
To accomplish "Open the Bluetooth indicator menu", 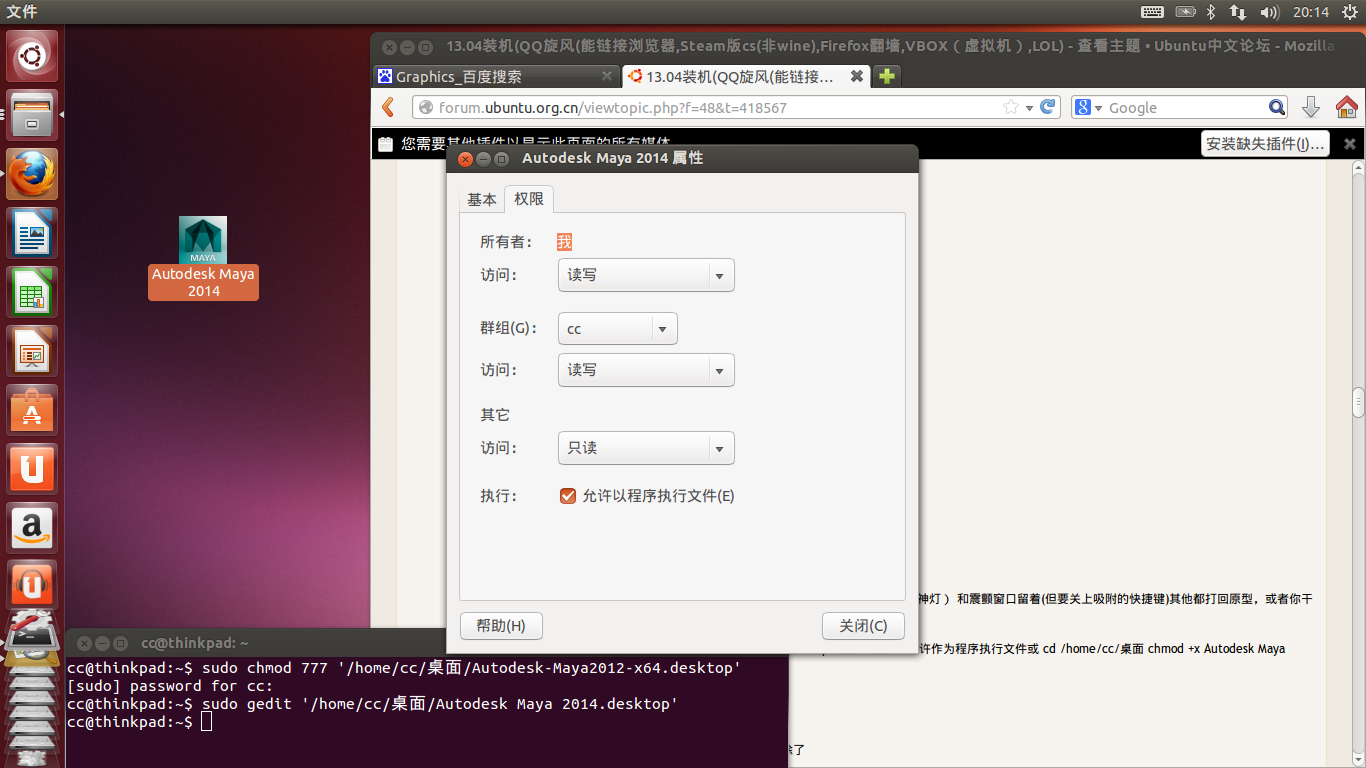I will click(x=1210, y=12).
